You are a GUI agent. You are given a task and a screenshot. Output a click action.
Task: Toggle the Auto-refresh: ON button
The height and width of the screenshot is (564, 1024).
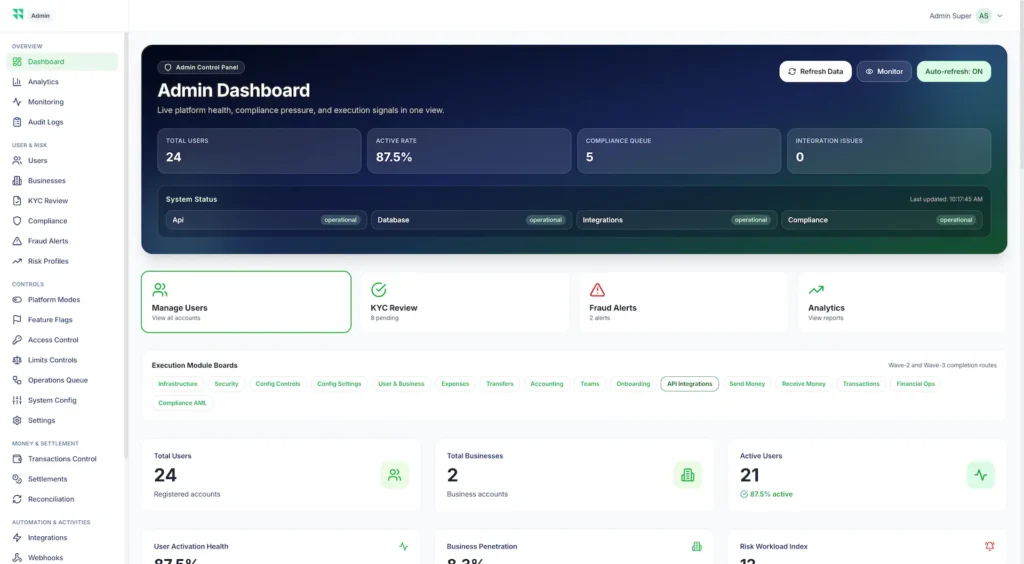tap(953, 72)
